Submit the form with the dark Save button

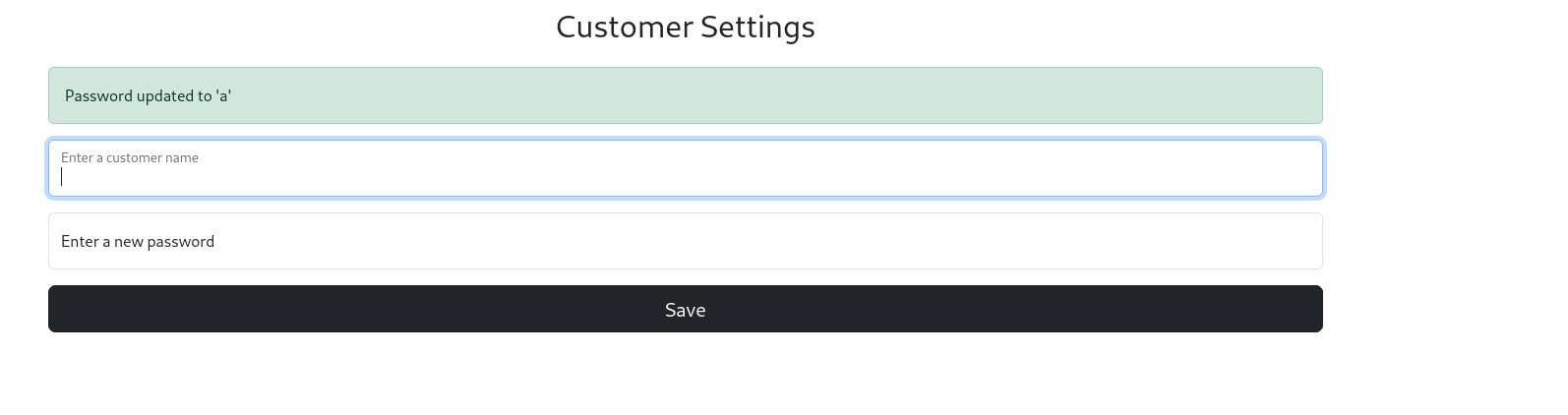tap(685, 309)
